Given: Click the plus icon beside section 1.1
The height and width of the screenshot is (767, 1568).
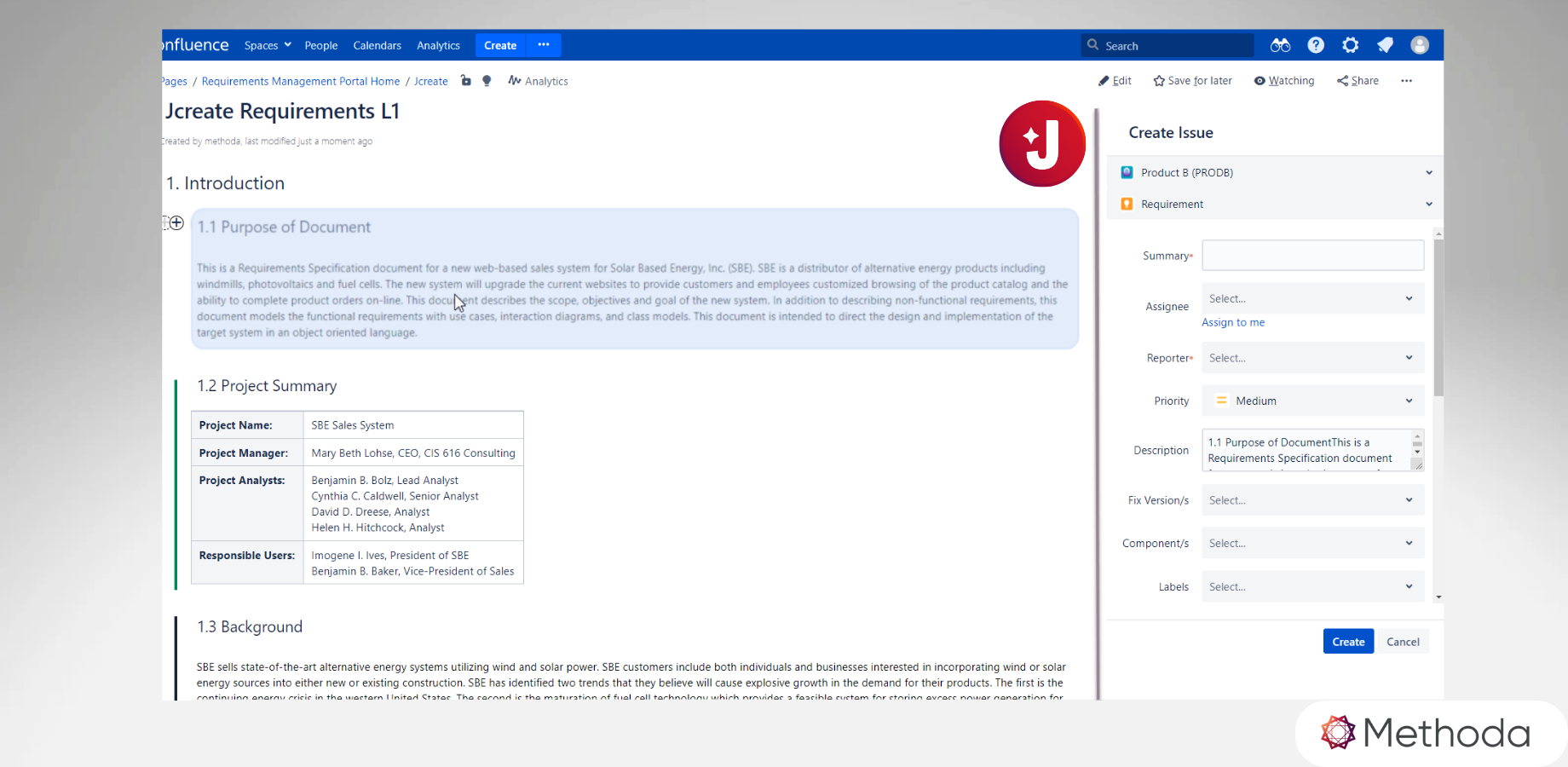Looking at the screenshot, I should pyautogui.click(x=176, y=222).
